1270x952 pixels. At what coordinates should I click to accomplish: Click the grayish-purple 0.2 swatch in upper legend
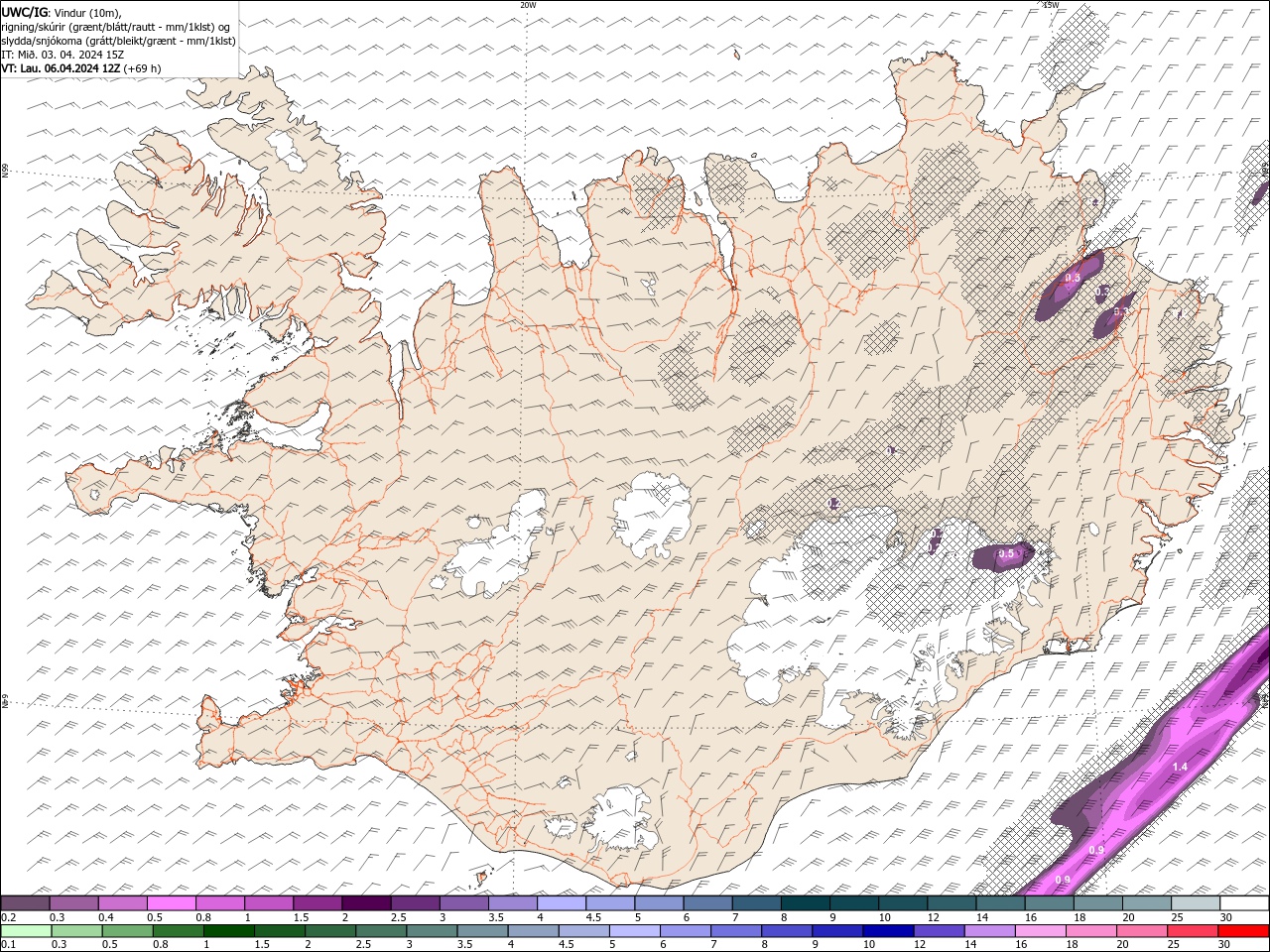tap(26, 903)
